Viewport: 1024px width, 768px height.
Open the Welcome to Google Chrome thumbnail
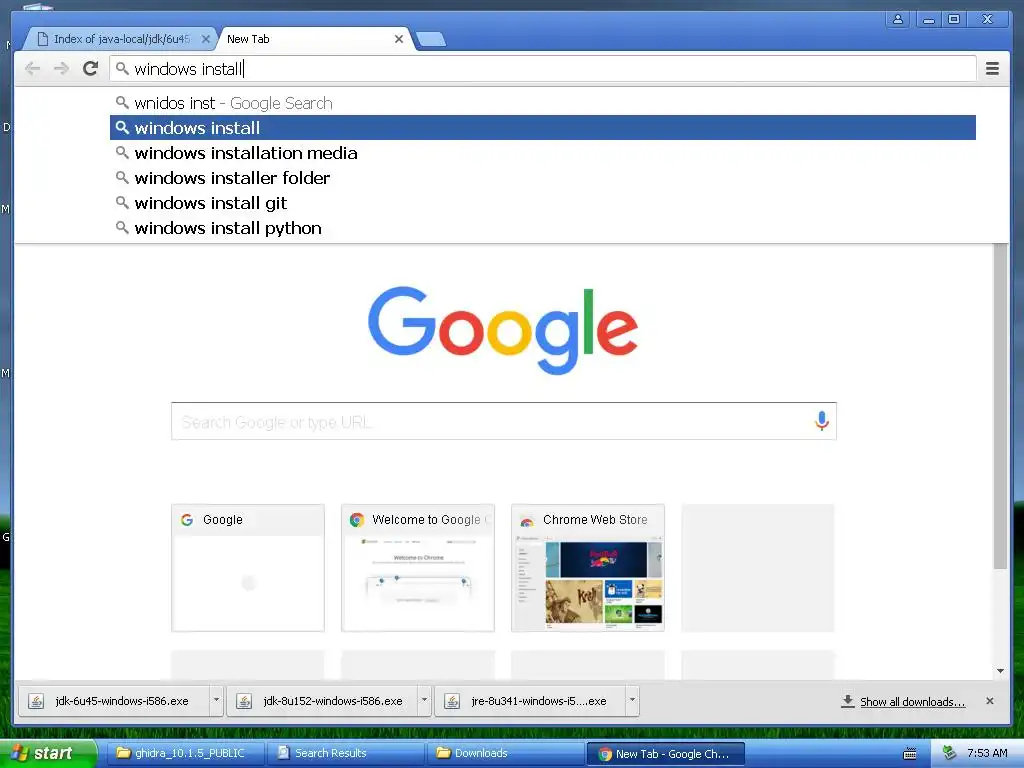(418, 568)
